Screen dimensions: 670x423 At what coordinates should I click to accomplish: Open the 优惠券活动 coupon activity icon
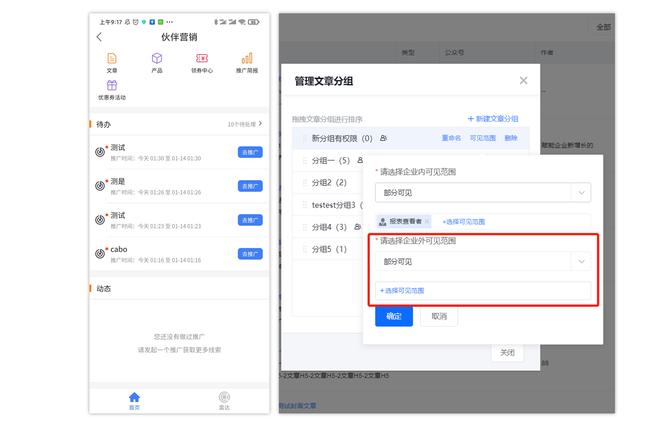[112, 89]
